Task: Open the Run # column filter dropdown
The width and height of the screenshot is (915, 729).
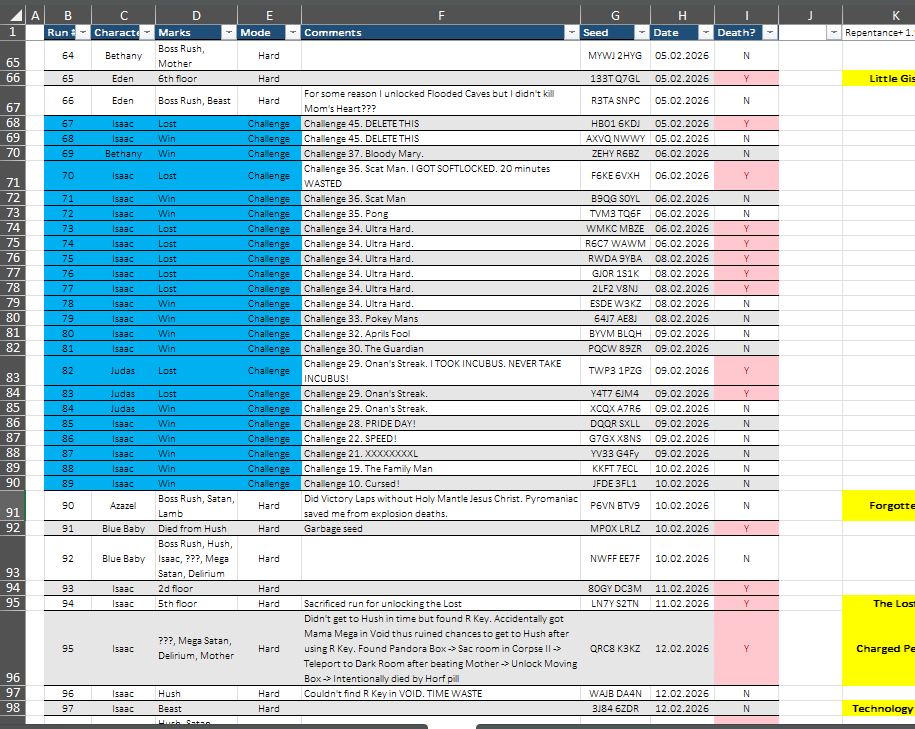Action: (83, 33)
